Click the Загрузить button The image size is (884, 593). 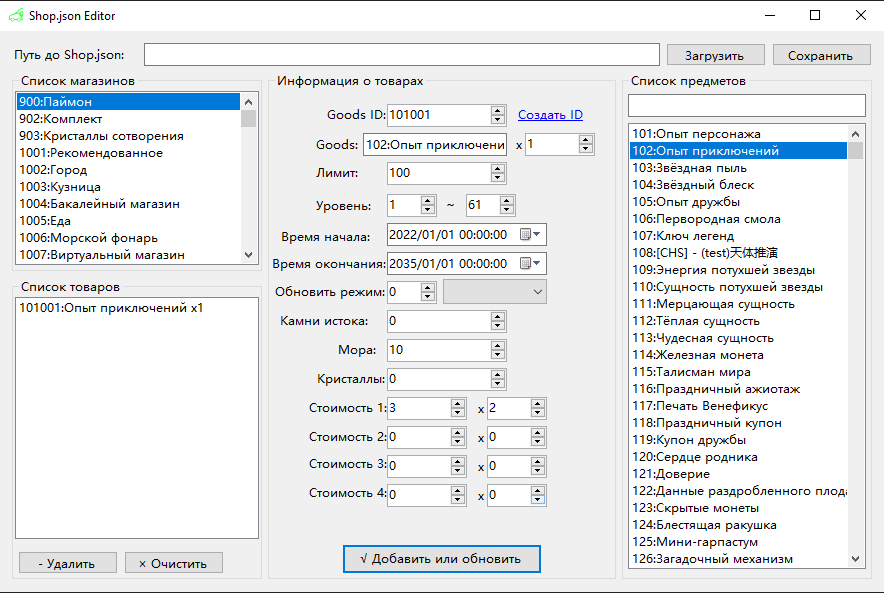click(715, 55)
